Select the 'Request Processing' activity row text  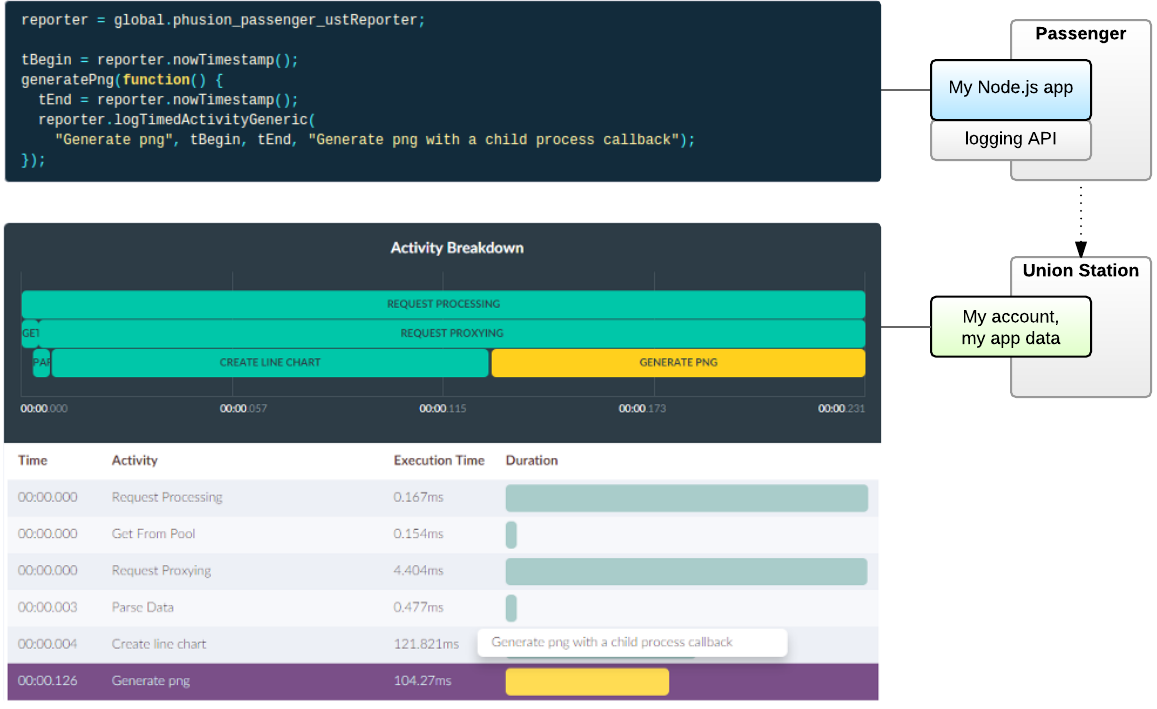(167, 497)
